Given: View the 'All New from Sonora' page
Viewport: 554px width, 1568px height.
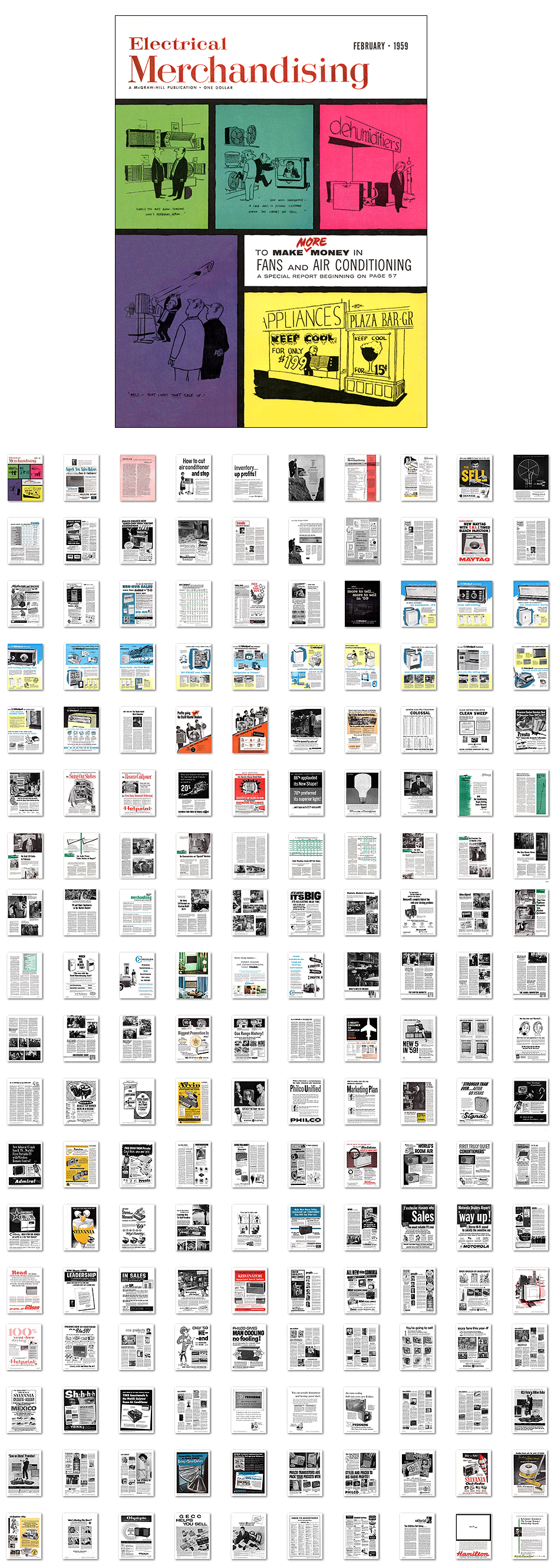Looking at the screenshot, I should pyautogui.click(x=363, y=1291).
